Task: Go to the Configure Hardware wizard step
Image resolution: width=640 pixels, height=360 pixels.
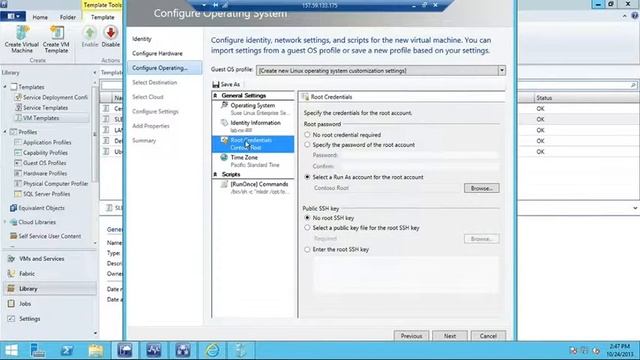Action: click(157, 53)
